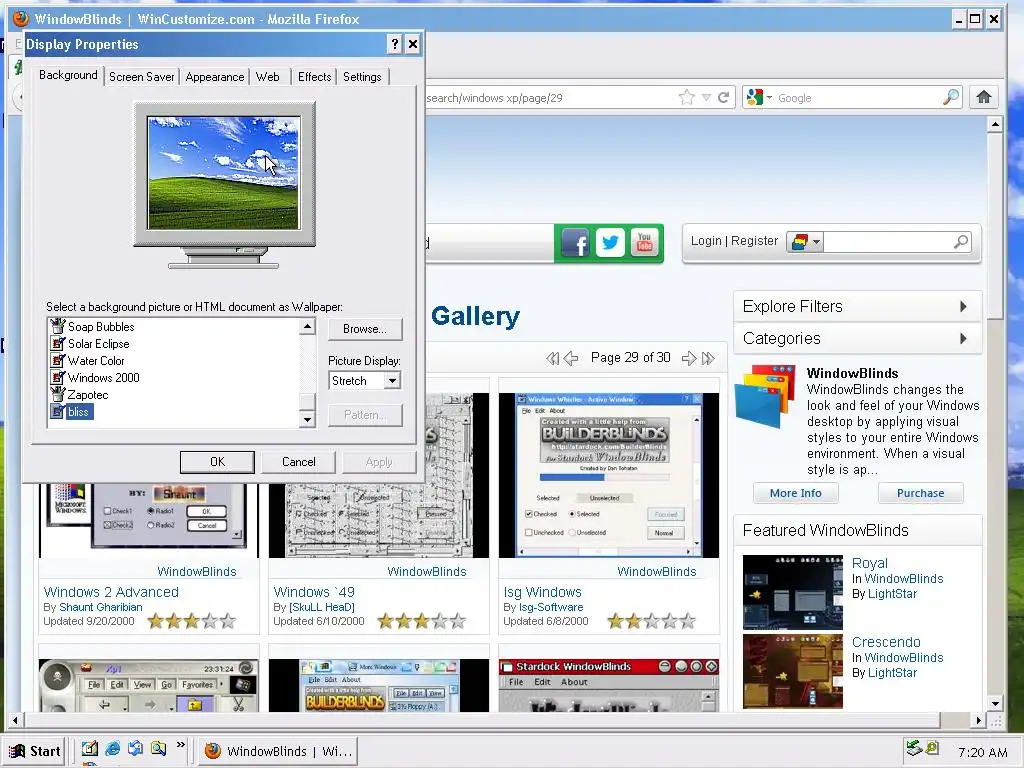Select the Background tab

[68, 75]
